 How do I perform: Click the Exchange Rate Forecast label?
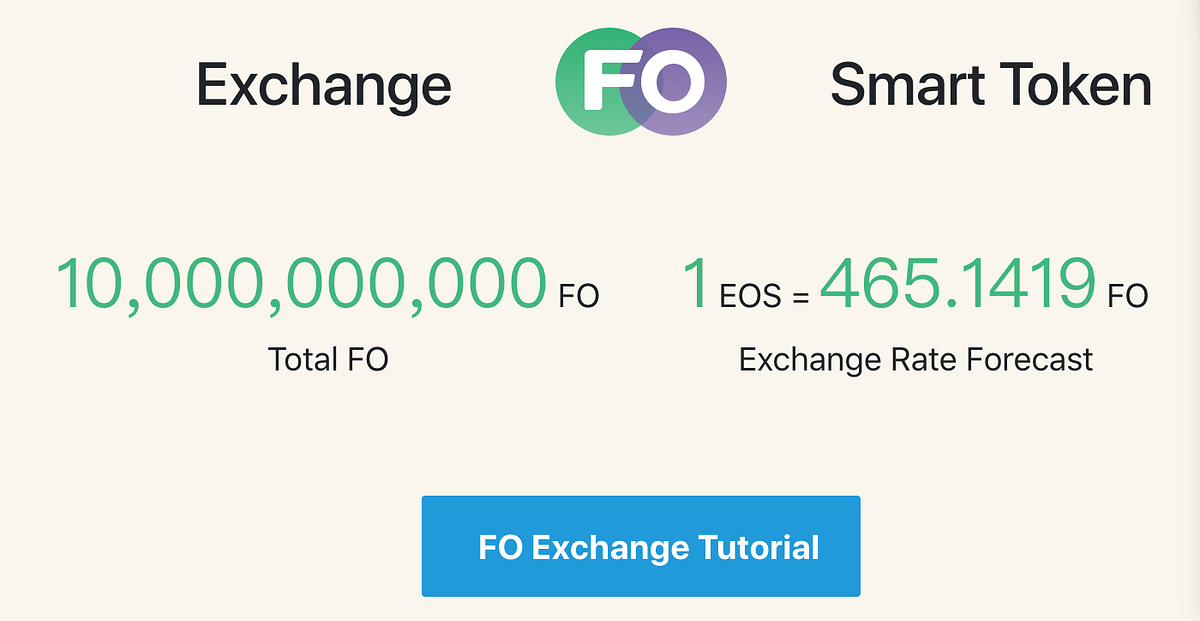[x=915, y=359]
